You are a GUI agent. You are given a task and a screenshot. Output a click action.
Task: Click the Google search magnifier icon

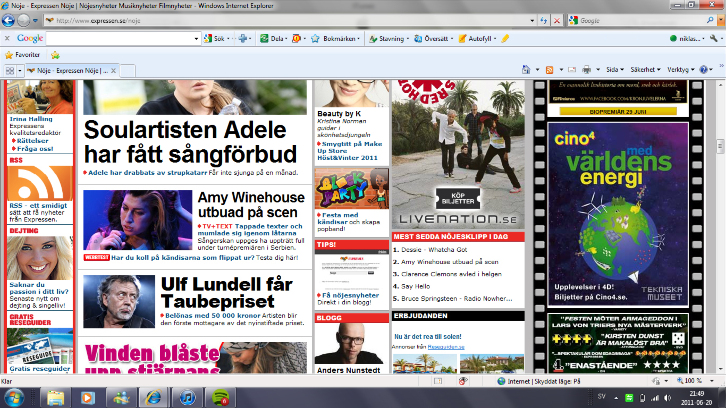click(710, 20)
